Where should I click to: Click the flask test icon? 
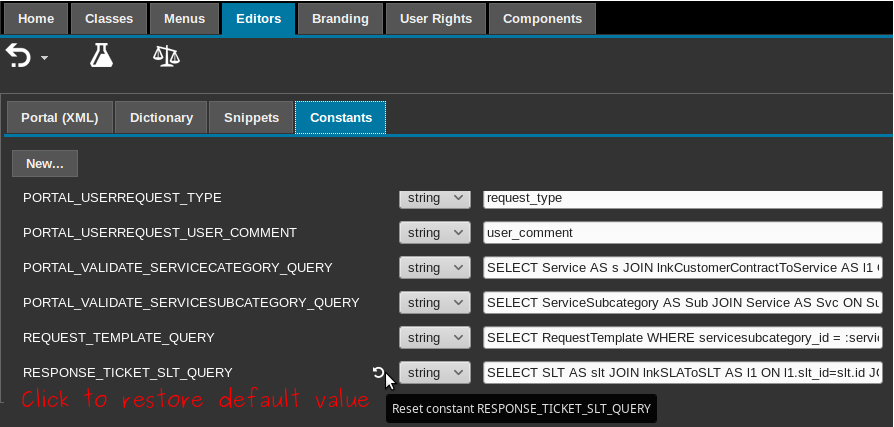(101, 56)
